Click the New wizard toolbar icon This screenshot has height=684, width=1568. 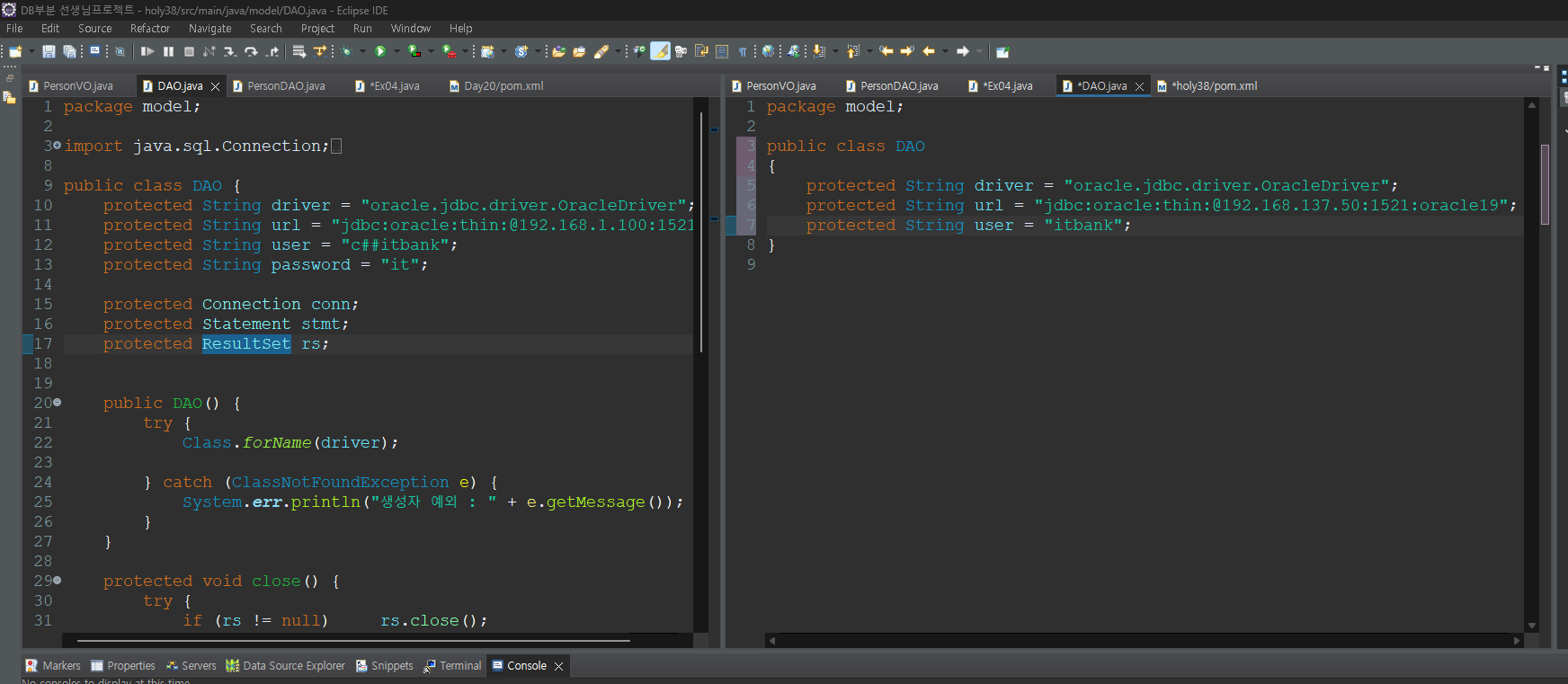(15, 51)
